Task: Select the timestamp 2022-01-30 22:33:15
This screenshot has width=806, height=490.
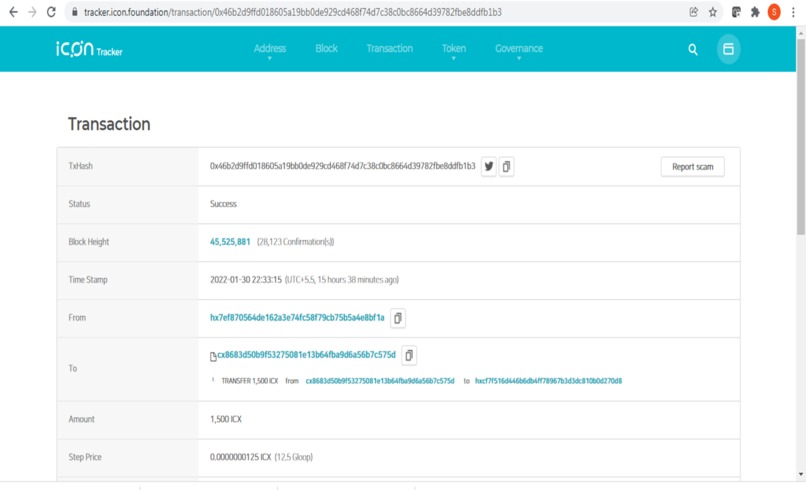Action: click(x=246, y=280)
